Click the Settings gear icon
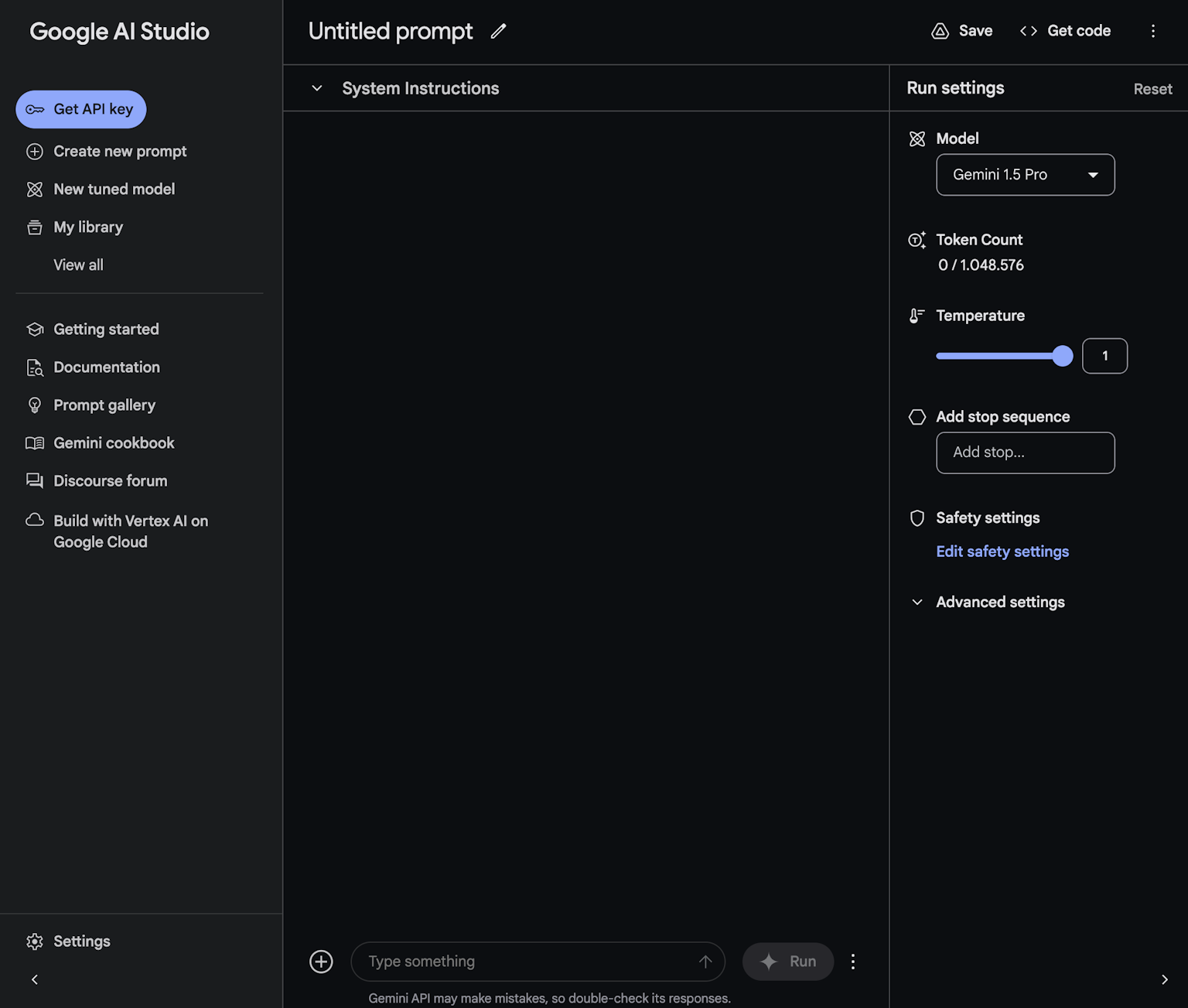This screenshot has height=1008, width=1188. click(35, 941)
